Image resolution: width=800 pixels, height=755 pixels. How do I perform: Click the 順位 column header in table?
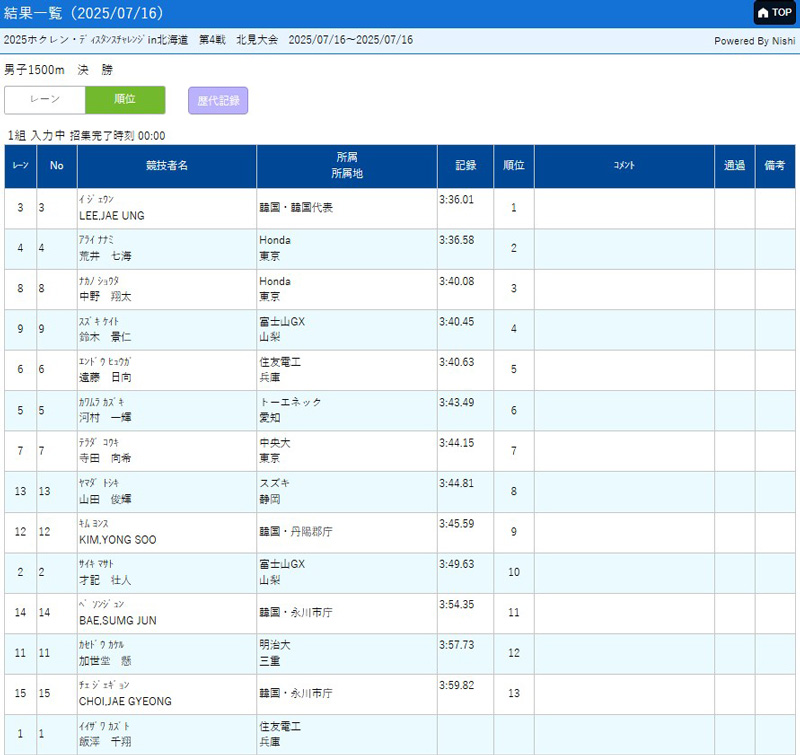click(514, 166)
